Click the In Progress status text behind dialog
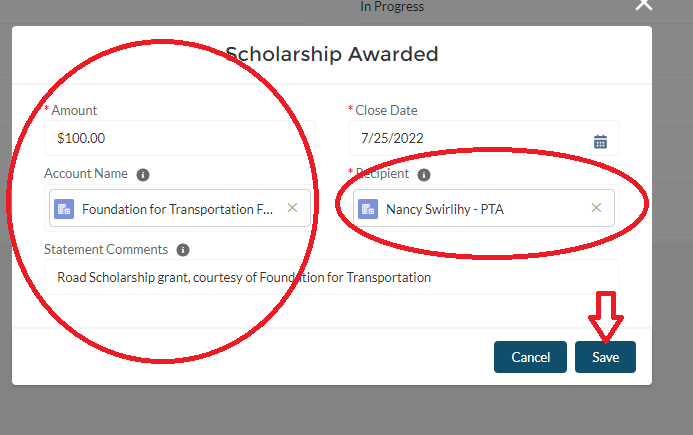The image size is (693, 435). point(391,7)
